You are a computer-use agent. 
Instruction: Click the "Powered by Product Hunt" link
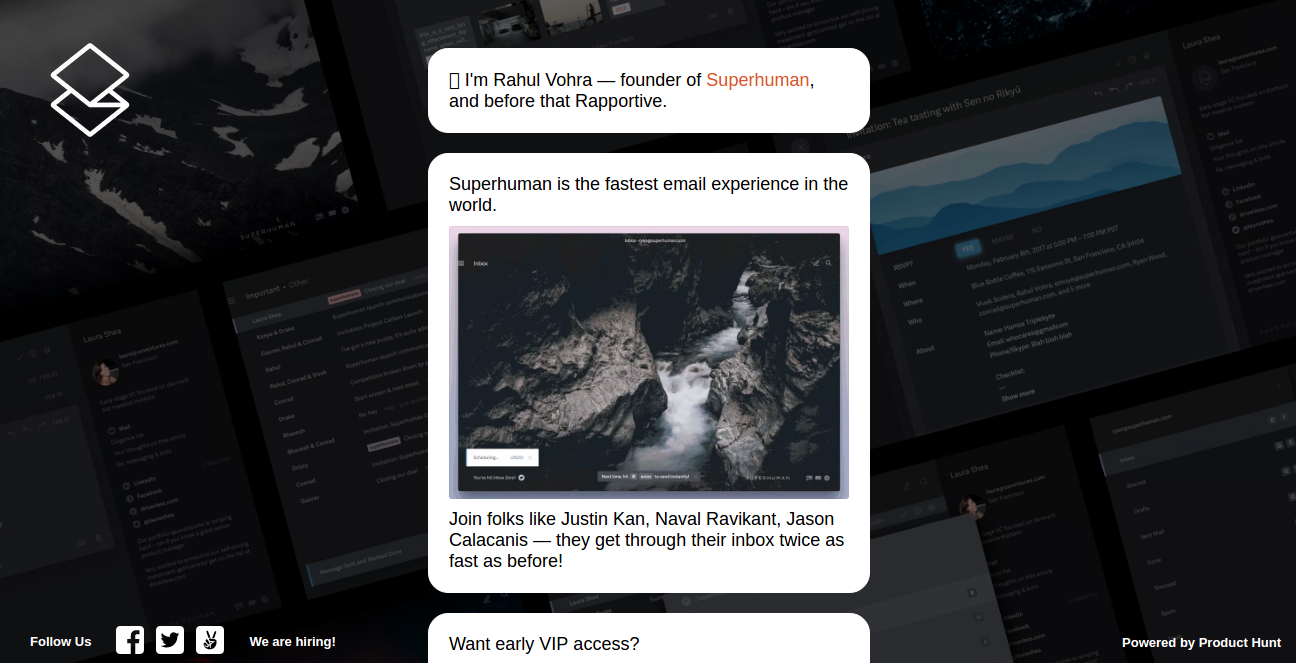[1201, 643]
